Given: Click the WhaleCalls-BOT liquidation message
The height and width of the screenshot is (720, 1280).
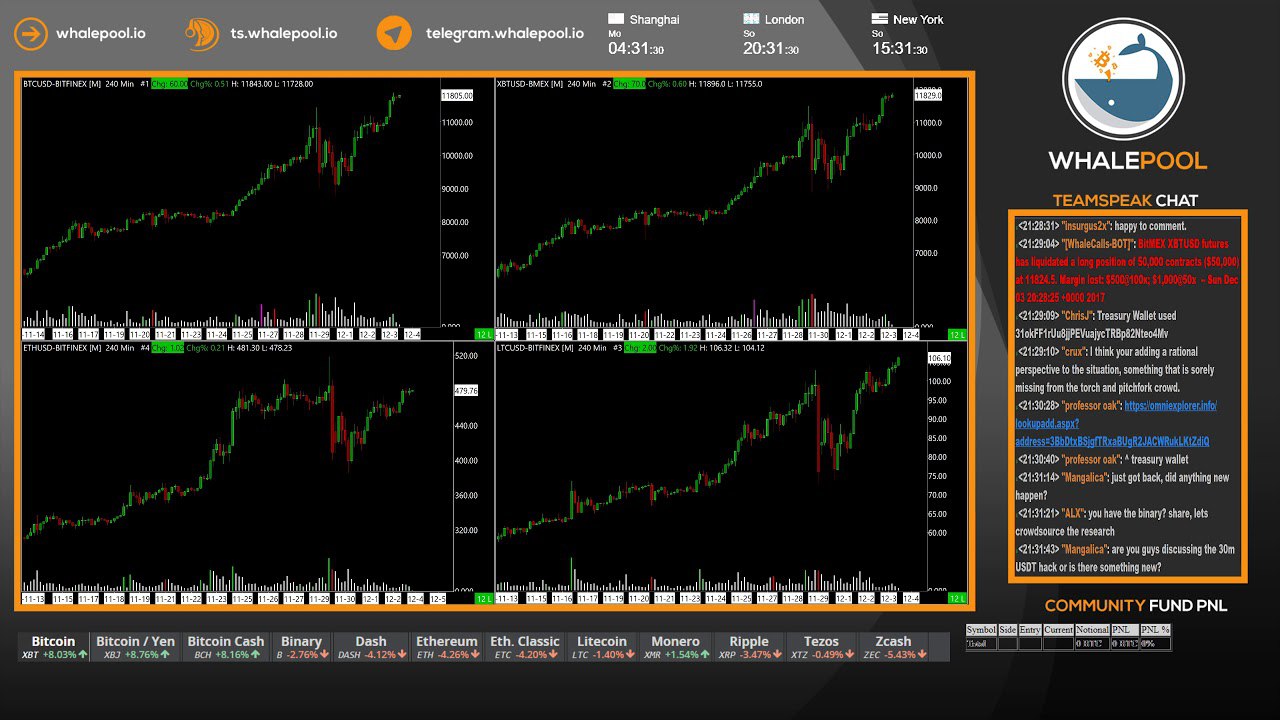Looking at the screenshot, I should pos(1127,271).
